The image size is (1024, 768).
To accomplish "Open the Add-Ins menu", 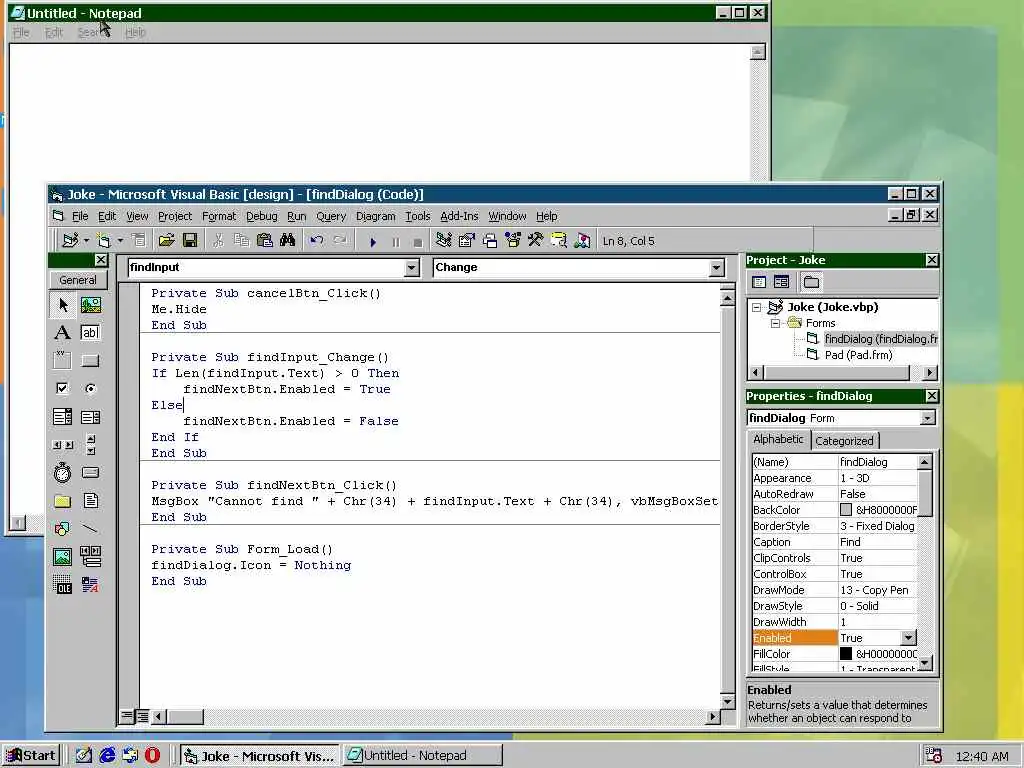I will [459, 216].
